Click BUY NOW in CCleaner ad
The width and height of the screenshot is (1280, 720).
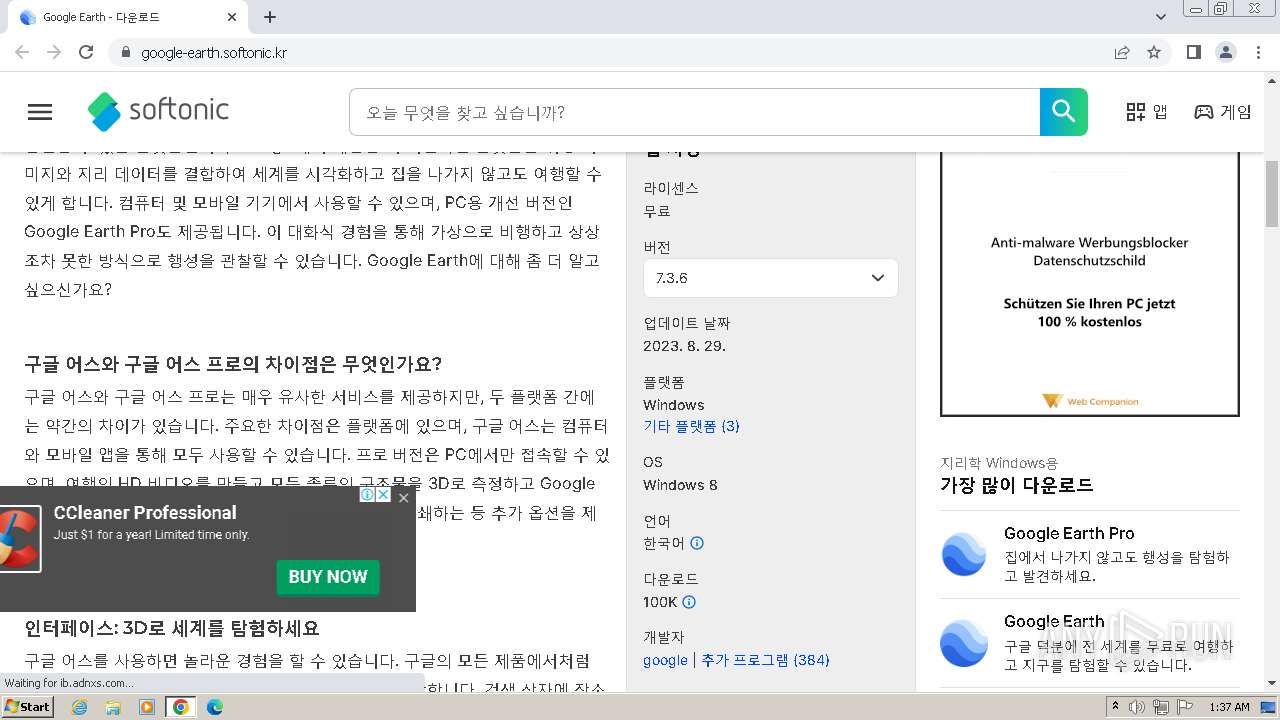tap(328, 577)
